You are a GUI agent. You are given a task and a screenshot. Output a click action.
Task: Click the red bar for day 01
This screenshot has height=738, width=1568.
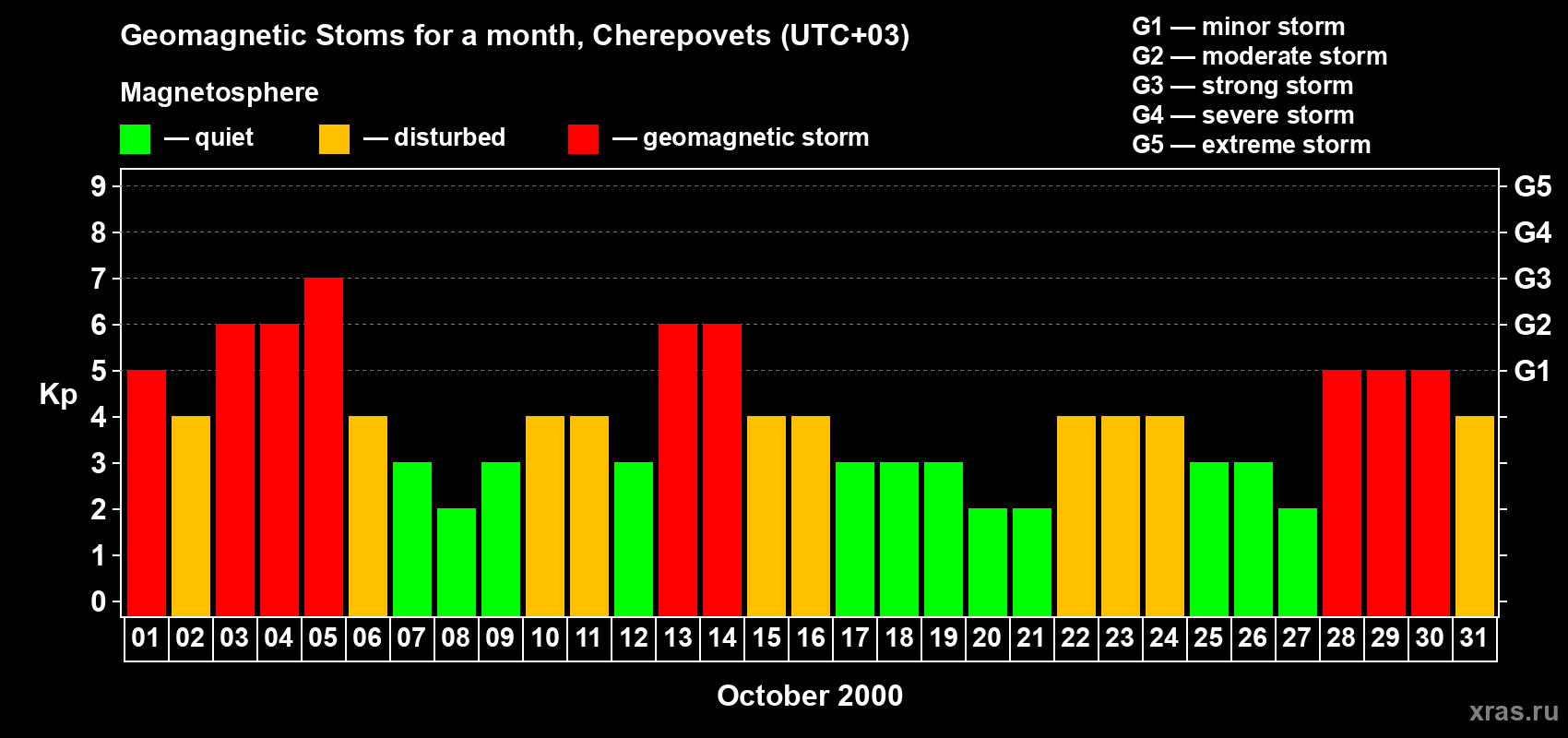coord(147,494)
